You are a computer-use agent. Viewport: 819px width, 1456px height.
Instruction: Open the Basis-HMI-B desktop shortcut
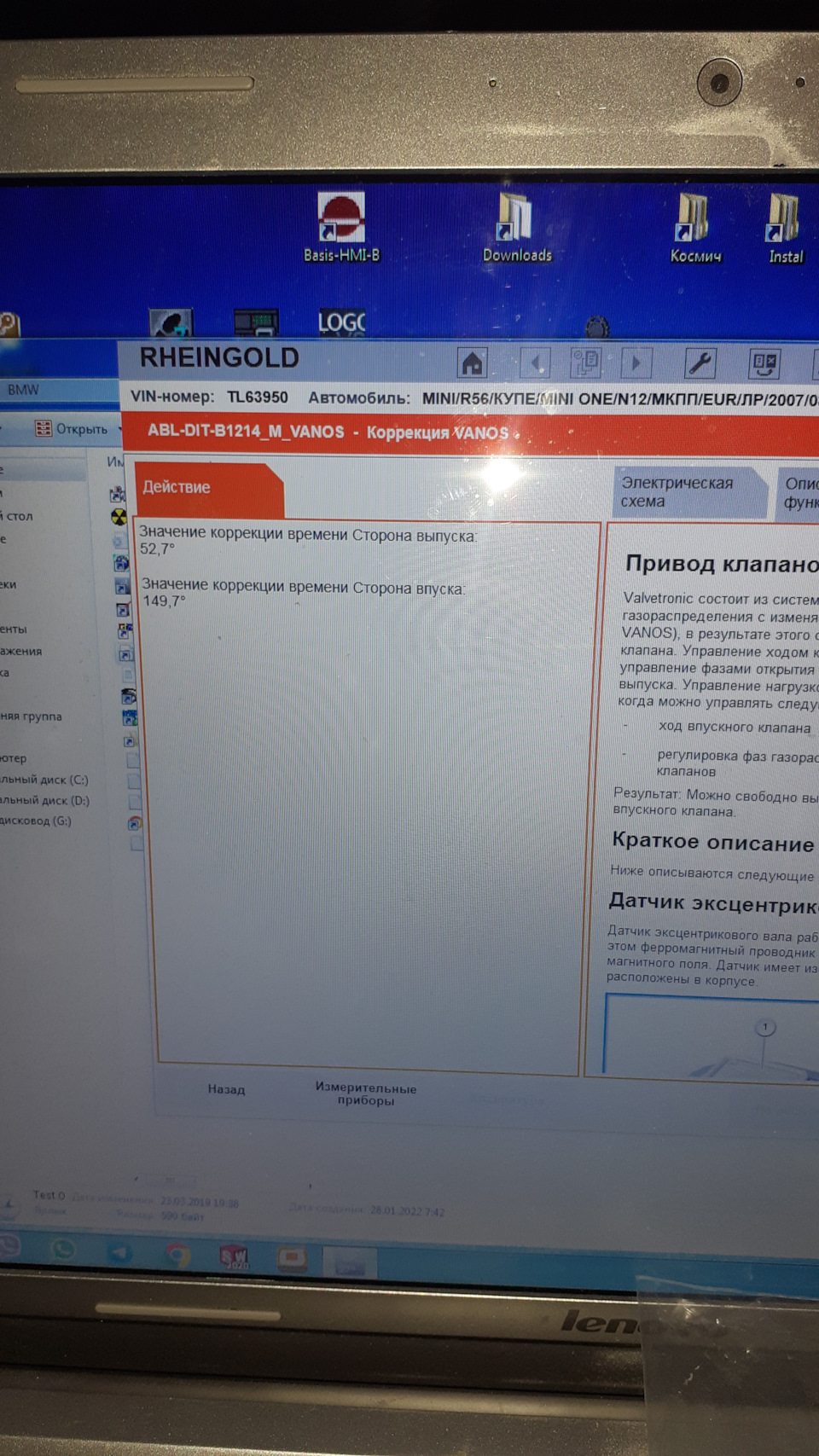[341, 227]
